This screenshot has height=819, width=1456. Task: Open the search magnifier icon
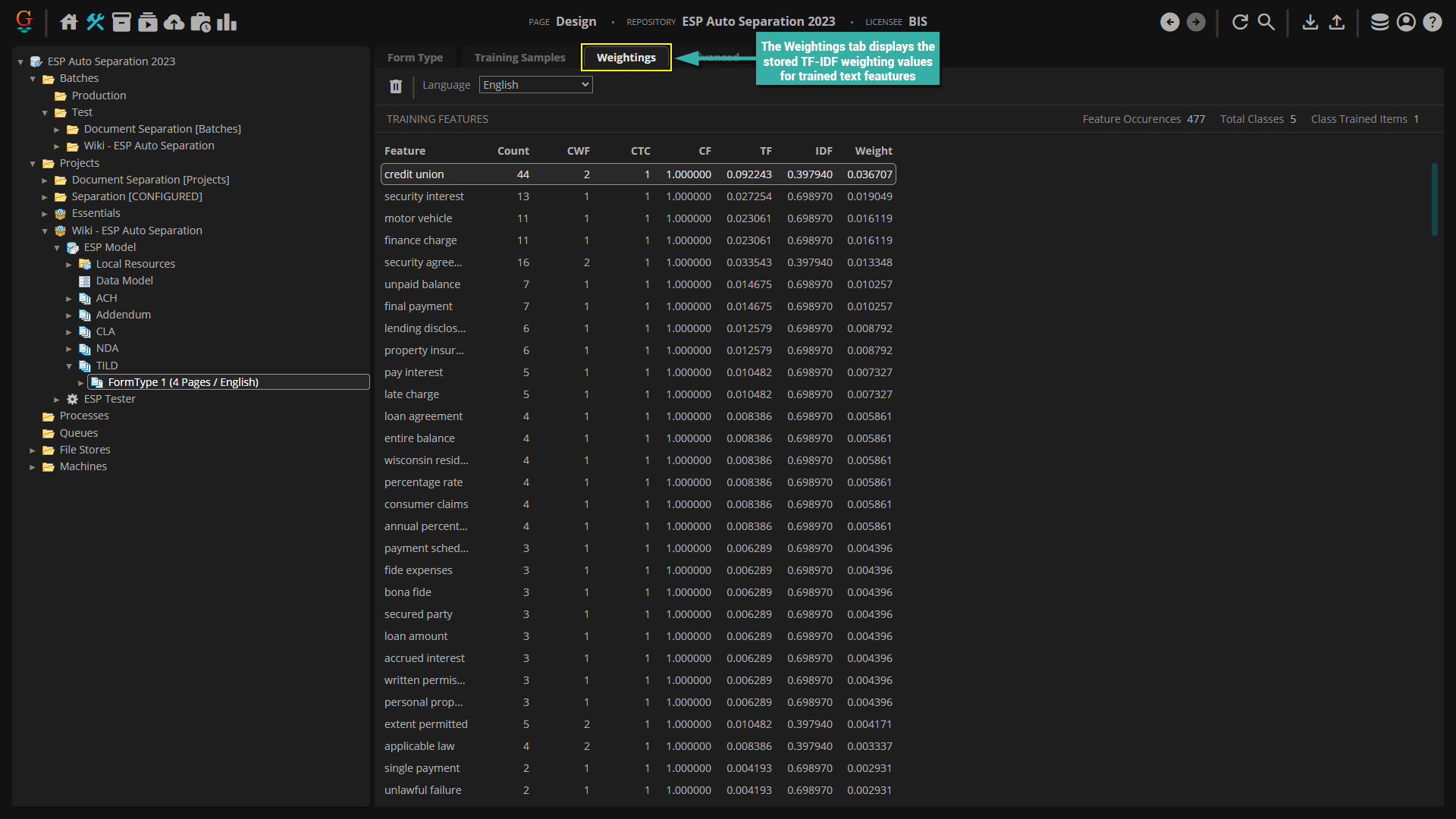pyautogui.click(x=1266, y=22)
